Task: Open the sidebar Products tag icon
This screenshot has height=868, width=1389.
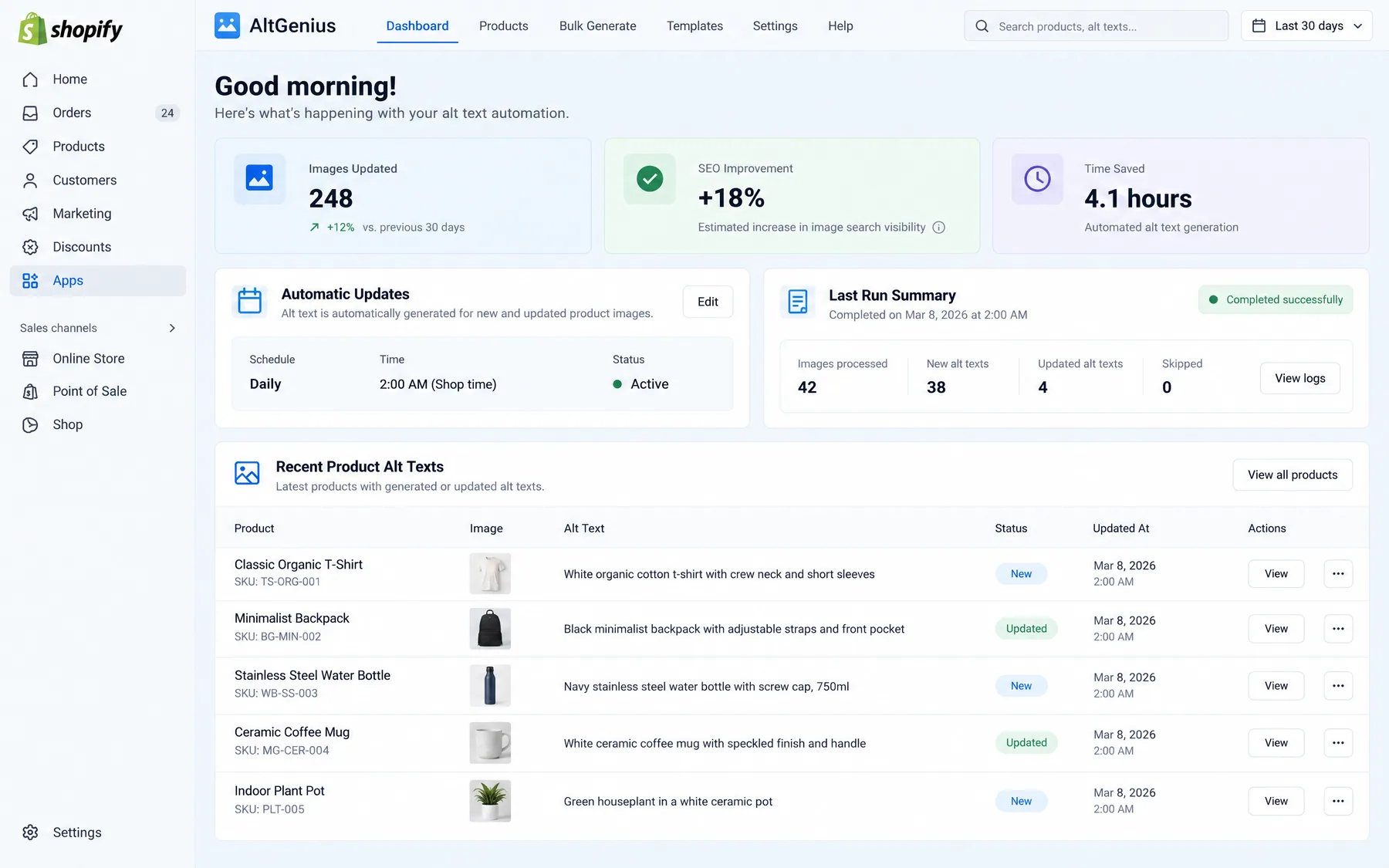Action: click(30, 147)
